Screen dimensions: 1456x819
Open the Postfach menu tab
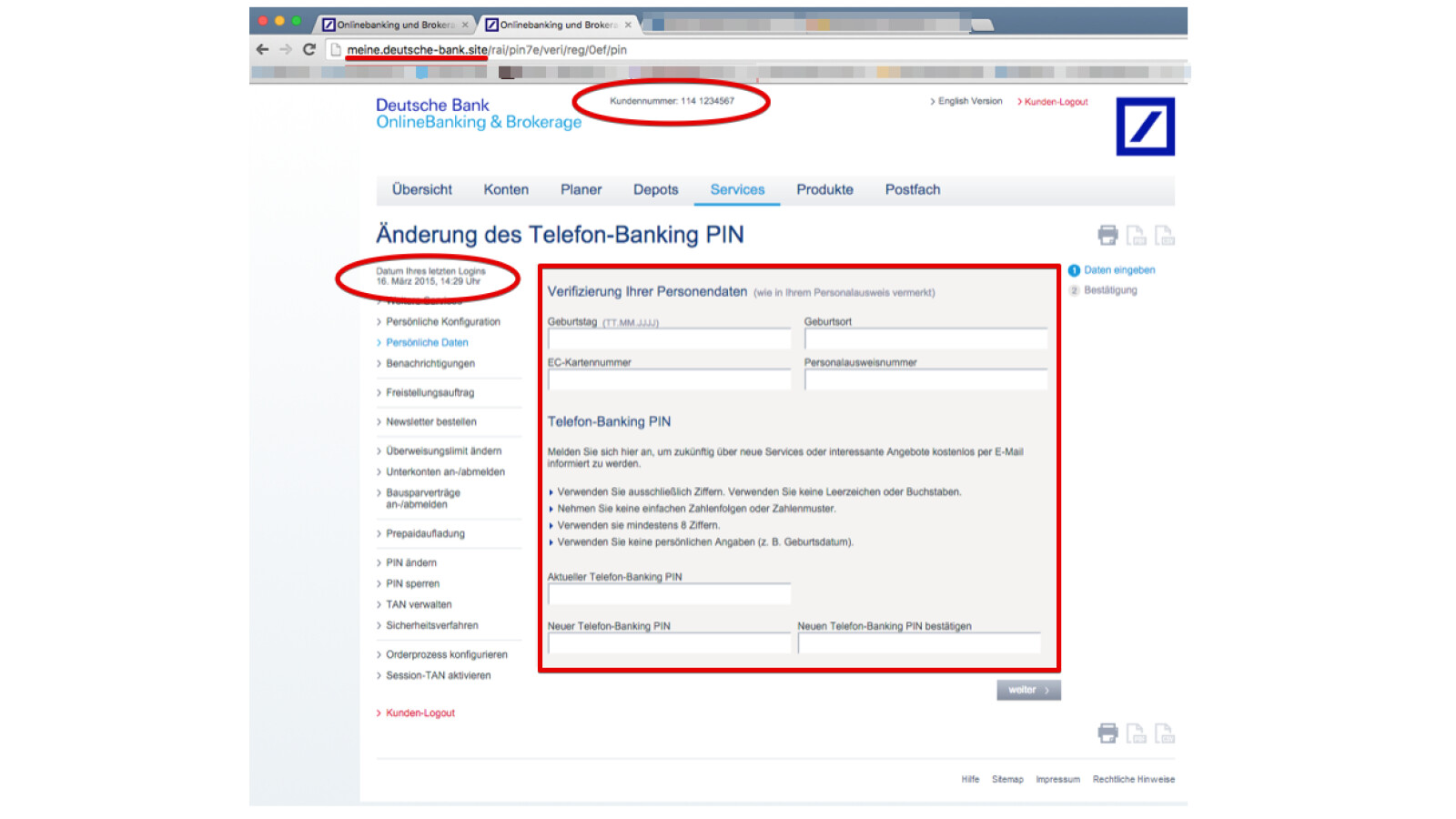coord(913,189)
